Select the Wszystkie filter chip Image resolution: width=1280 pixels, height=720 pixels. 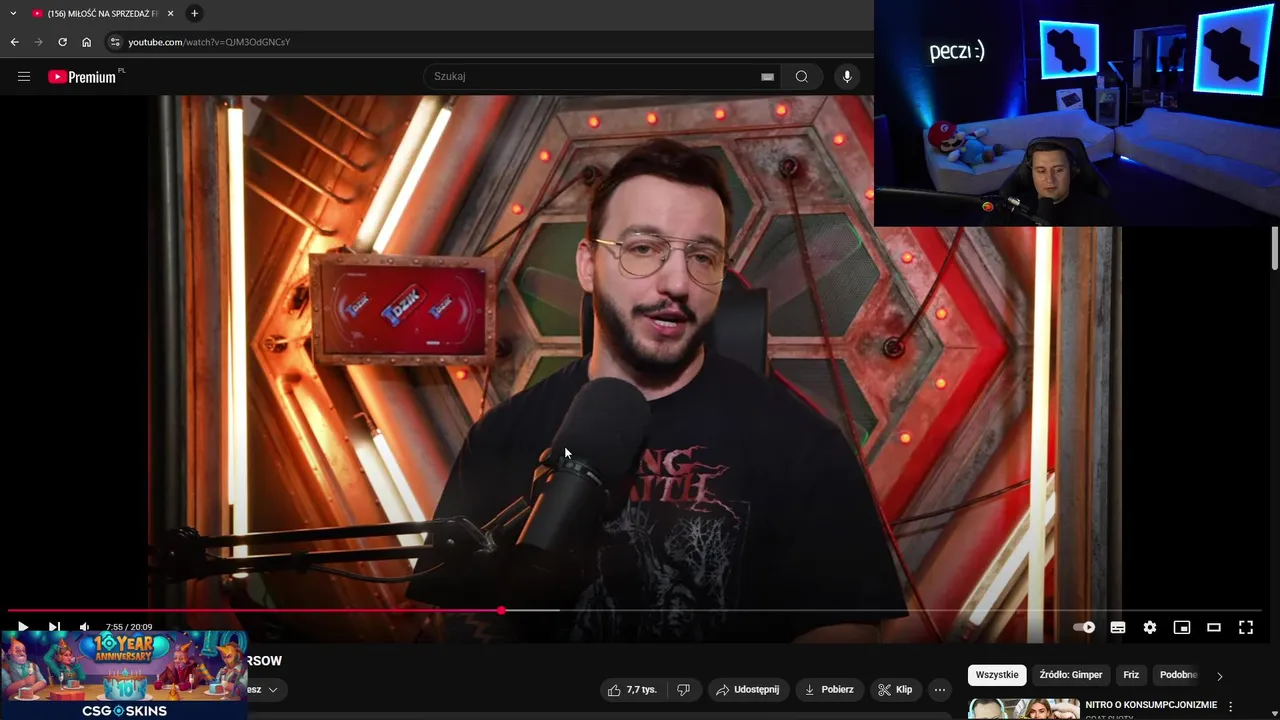pyautogui.click(x=997, y=675)
